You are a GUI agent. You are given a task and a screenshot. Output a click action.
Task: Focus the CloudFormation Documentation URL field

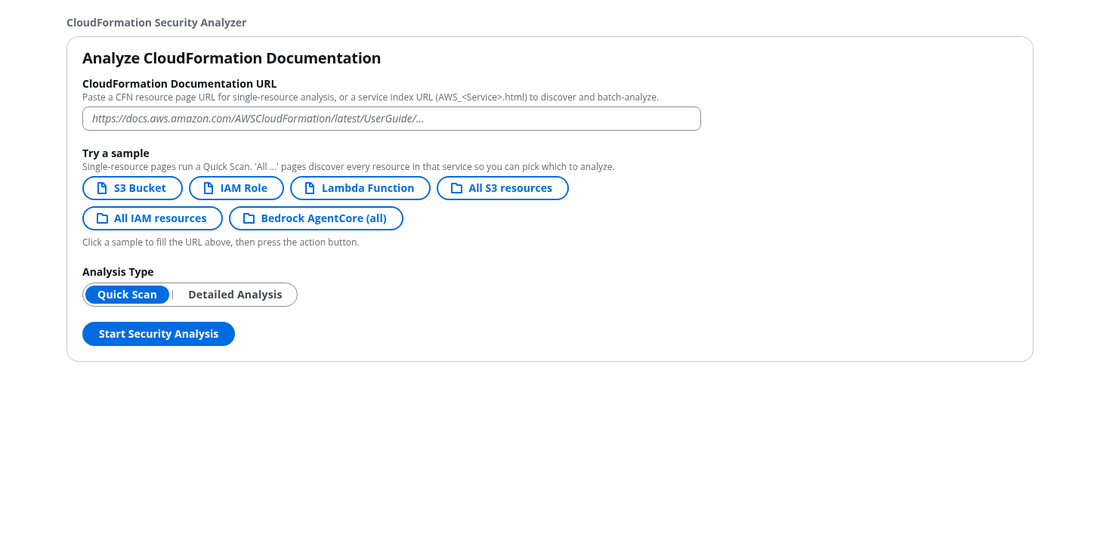[x=391, y=119]
